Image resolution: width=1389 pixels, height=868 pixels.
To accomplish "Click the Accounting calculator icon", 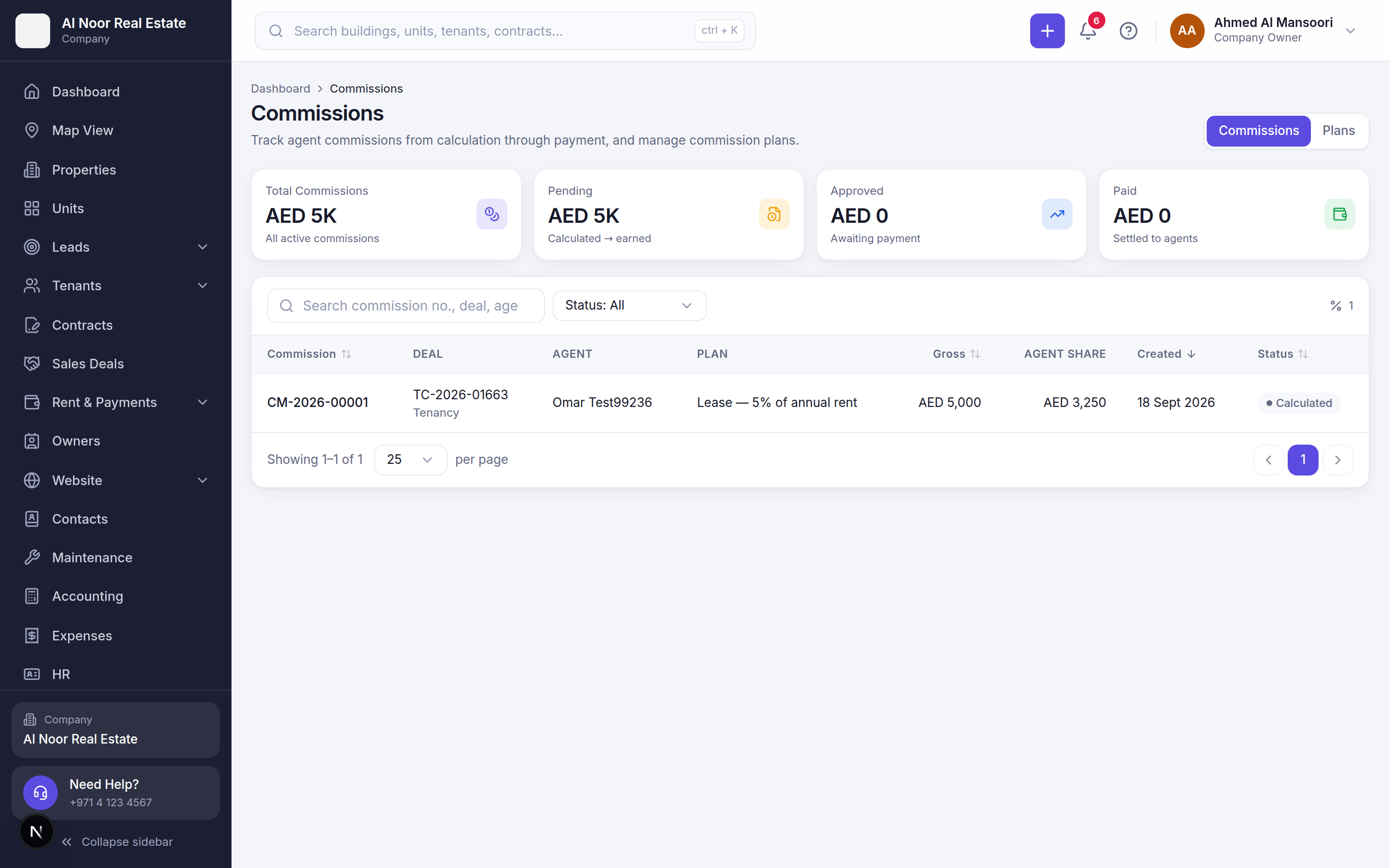I will (32, 596).
